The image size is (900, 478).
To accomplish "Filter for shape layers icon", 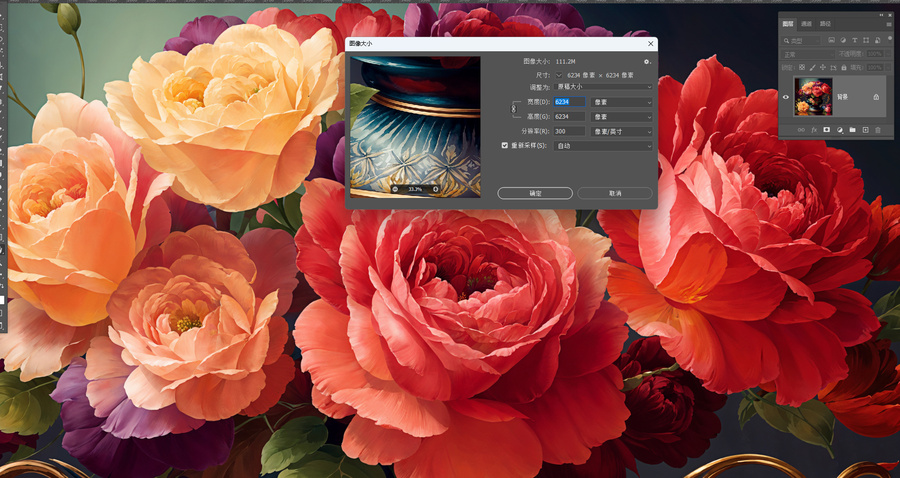I will (866, 40).
